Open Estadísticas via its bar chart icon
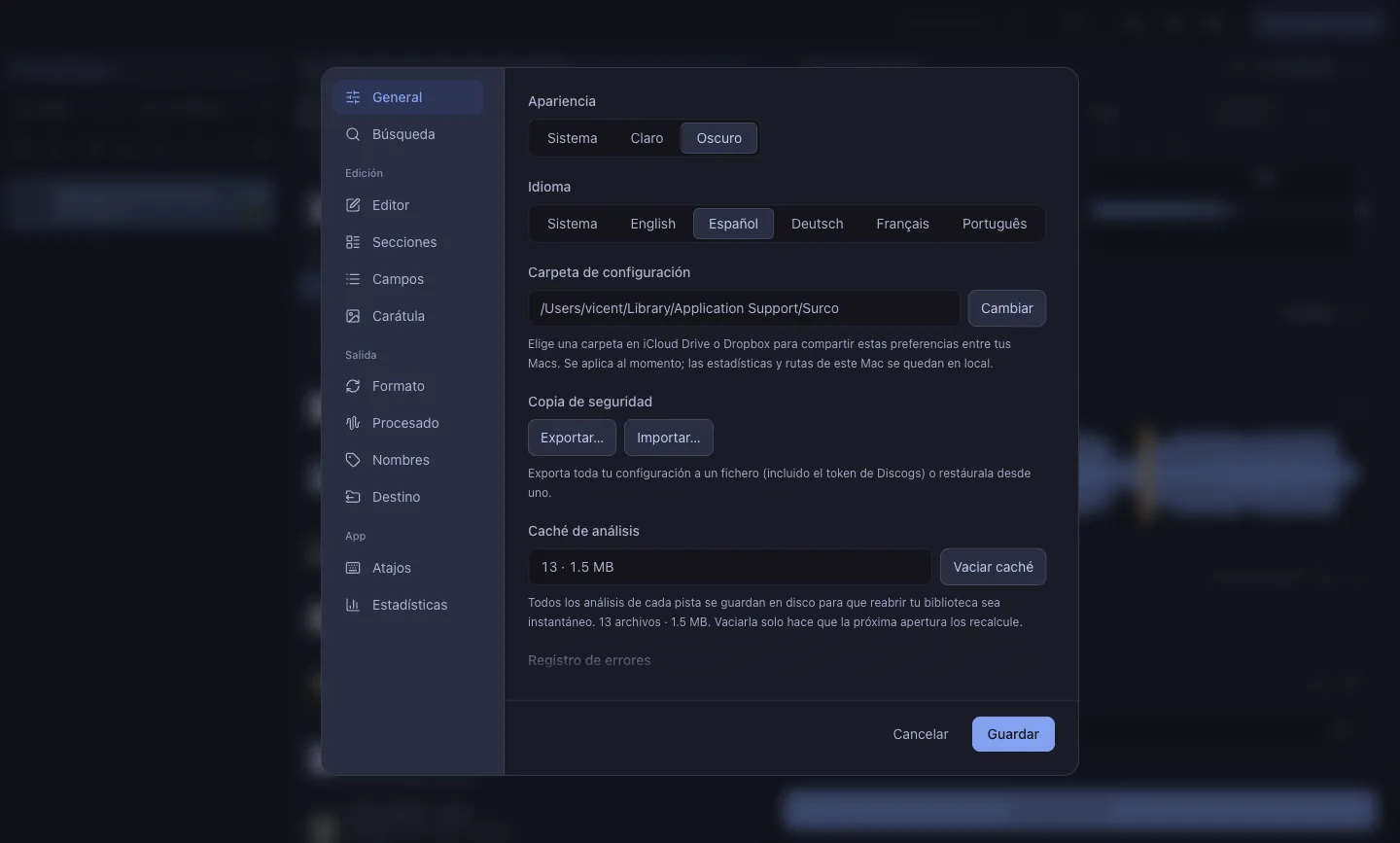The height and width of the screenshot is (843, 1400). 353,605
